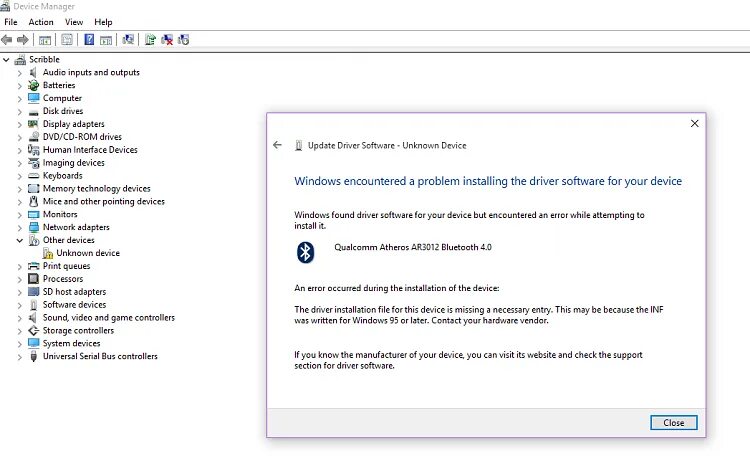Viewport: 750px width, 461px height.
Task: Expand the Monitors chevron
Action: (19, 215)
